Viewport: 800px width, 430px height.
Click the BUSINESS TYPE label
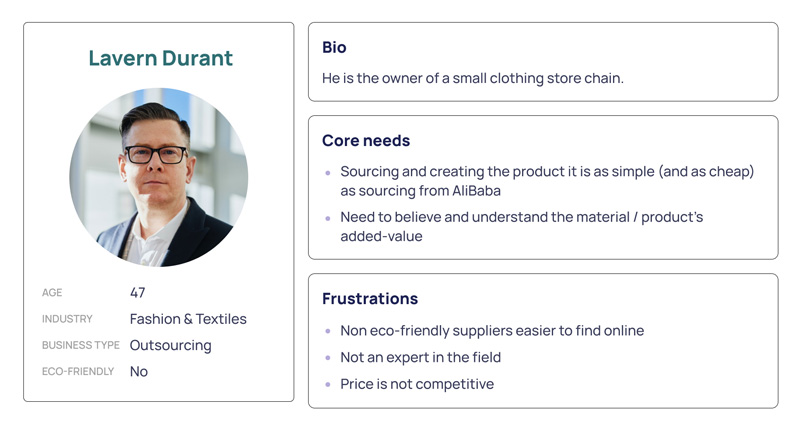pyautogui.click(x=81, y=345)
